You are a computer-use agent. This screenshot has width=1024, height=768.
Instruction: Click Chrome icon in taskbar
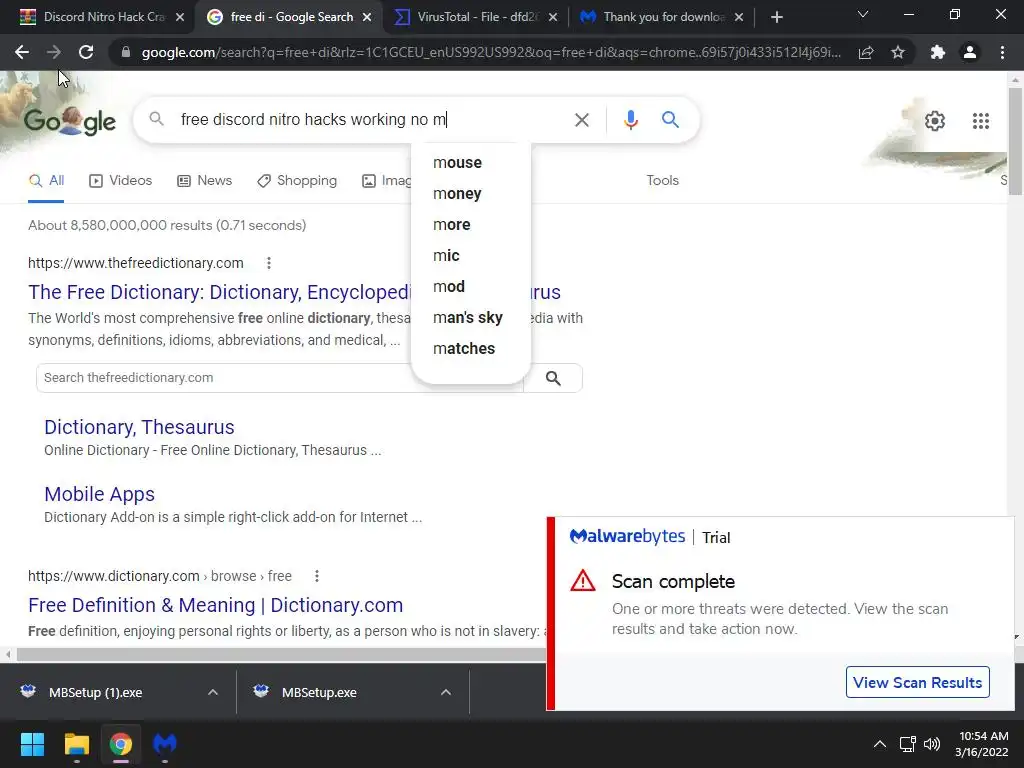click(121, 744)
